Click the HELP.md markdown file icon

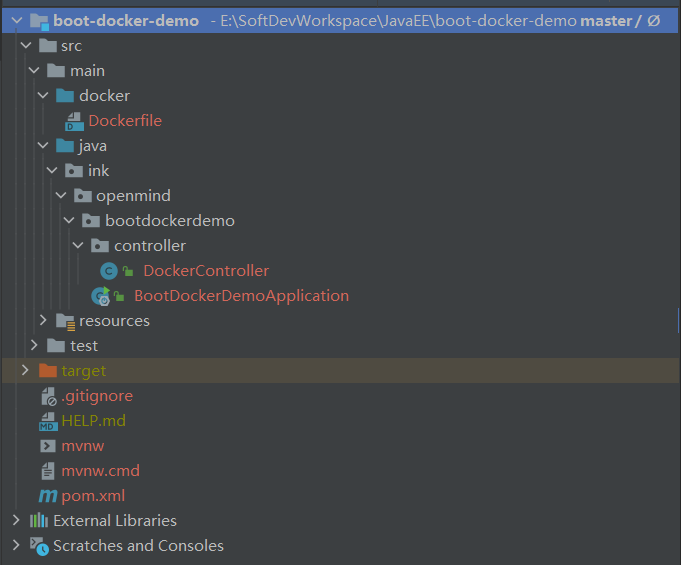(47, 421)
